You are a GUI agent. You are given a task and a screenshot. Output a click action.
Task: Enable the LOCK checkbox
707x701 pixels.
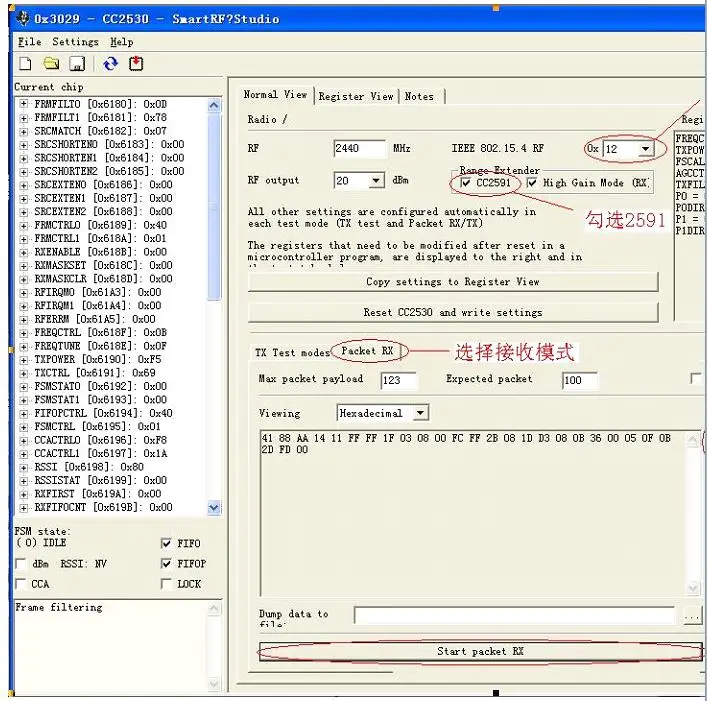coord(166,584)
